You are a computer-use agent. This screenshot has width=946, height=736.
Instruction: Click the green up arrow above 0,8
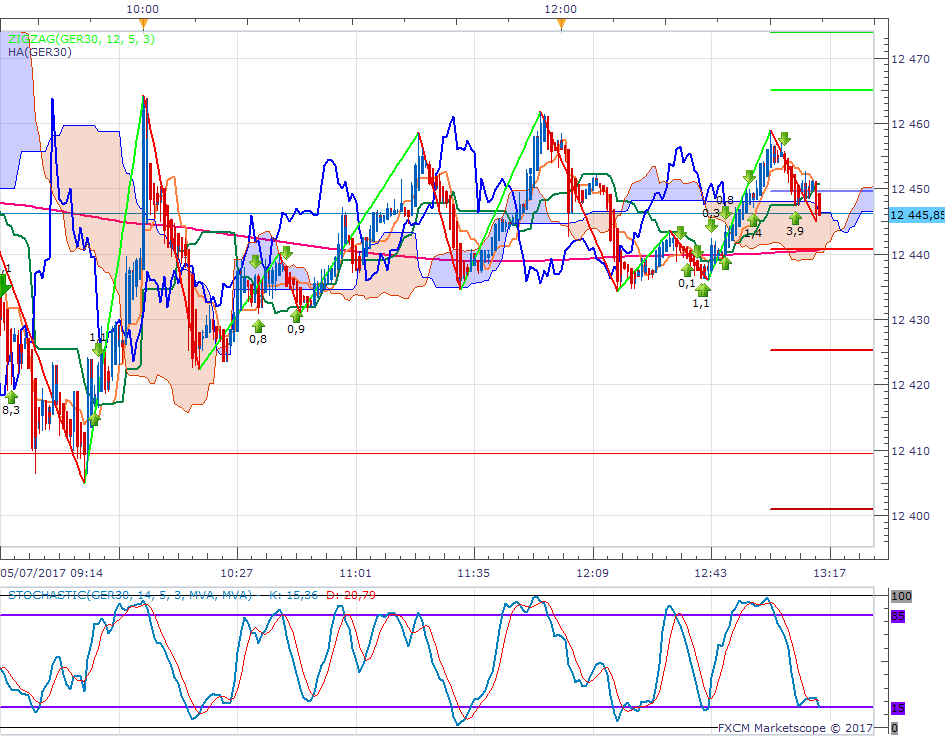(257, 325)
